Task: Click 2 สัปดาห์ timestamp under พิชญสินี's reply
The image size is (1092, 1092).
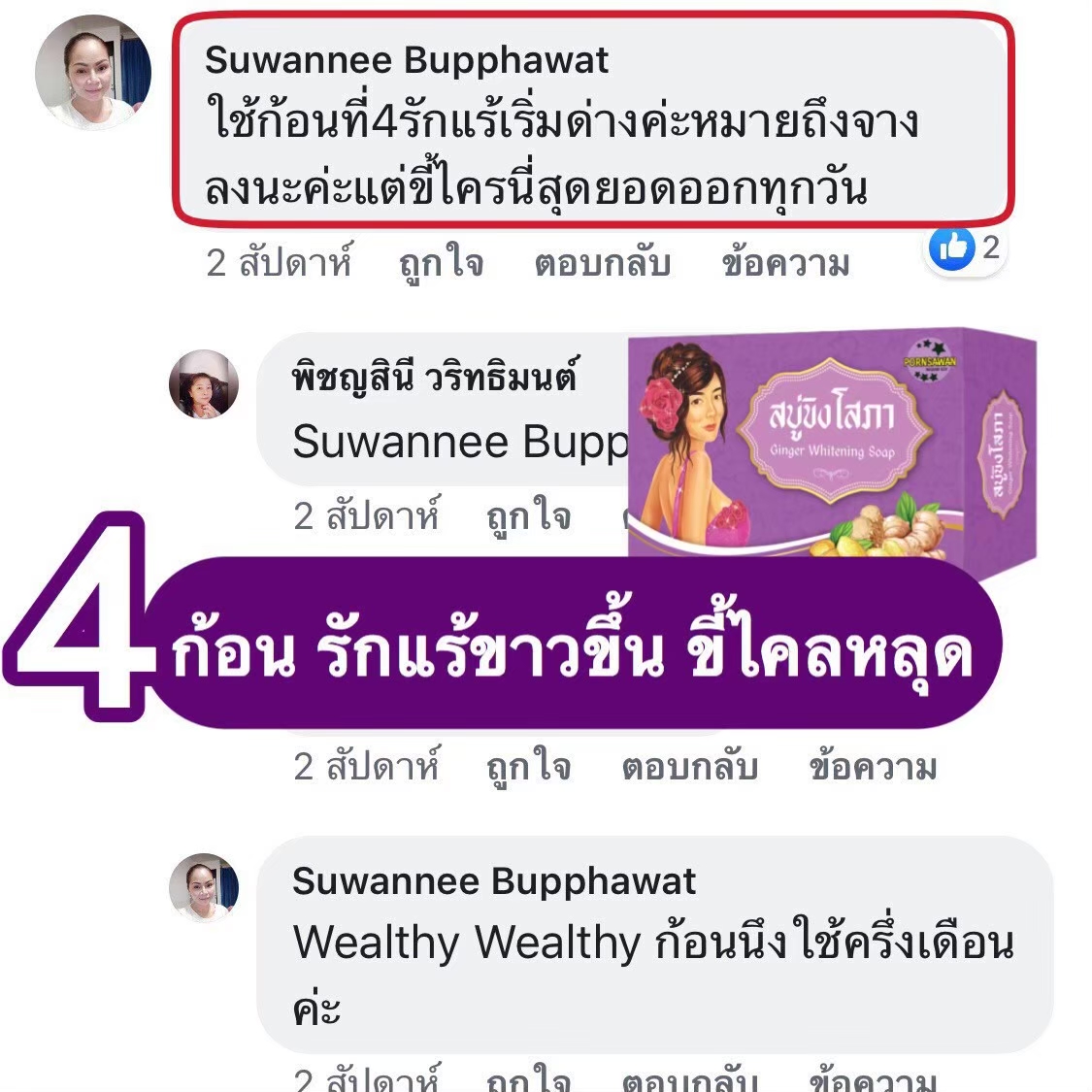Action: click(367, 515)
